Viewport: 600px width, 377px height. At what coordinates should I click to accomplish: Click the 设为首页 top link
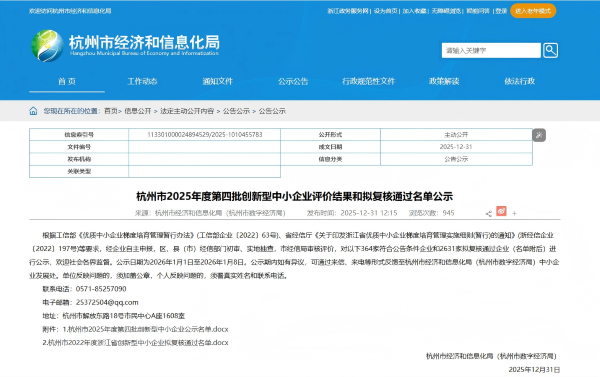coord(385,11)
